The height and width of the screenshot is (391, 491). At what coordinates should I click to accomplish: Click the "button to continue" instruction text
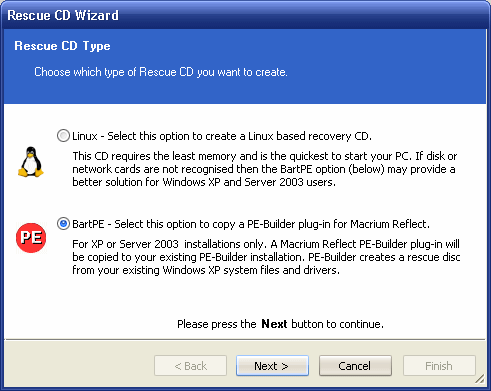(x=337, y=324)
